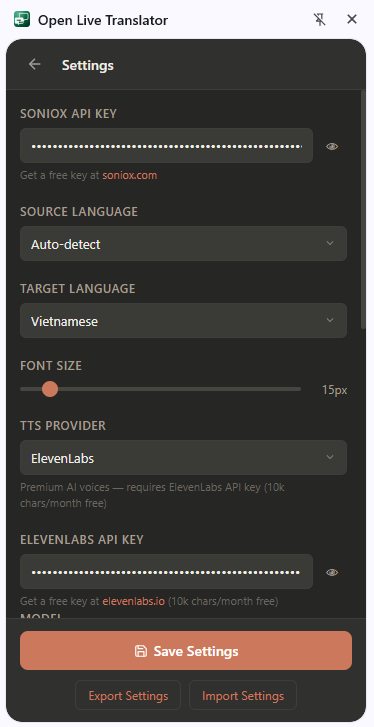Open the elevenlabs.io link
Viewport: 374px width, 727px height.
pyautogui.click(x=133, y=601)
